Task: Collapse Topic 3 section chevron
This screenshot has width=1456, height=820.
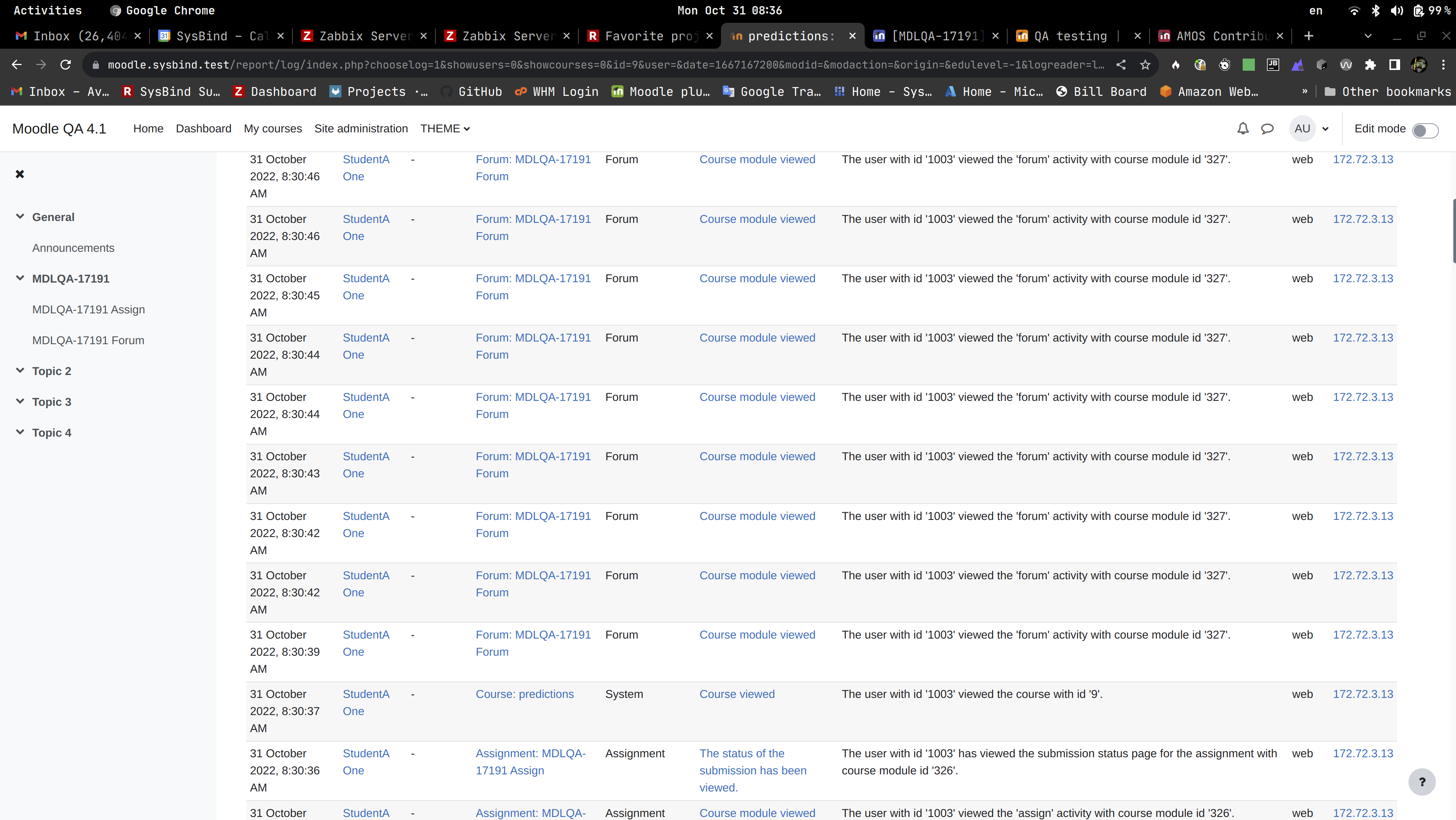Action: [20, 402]
